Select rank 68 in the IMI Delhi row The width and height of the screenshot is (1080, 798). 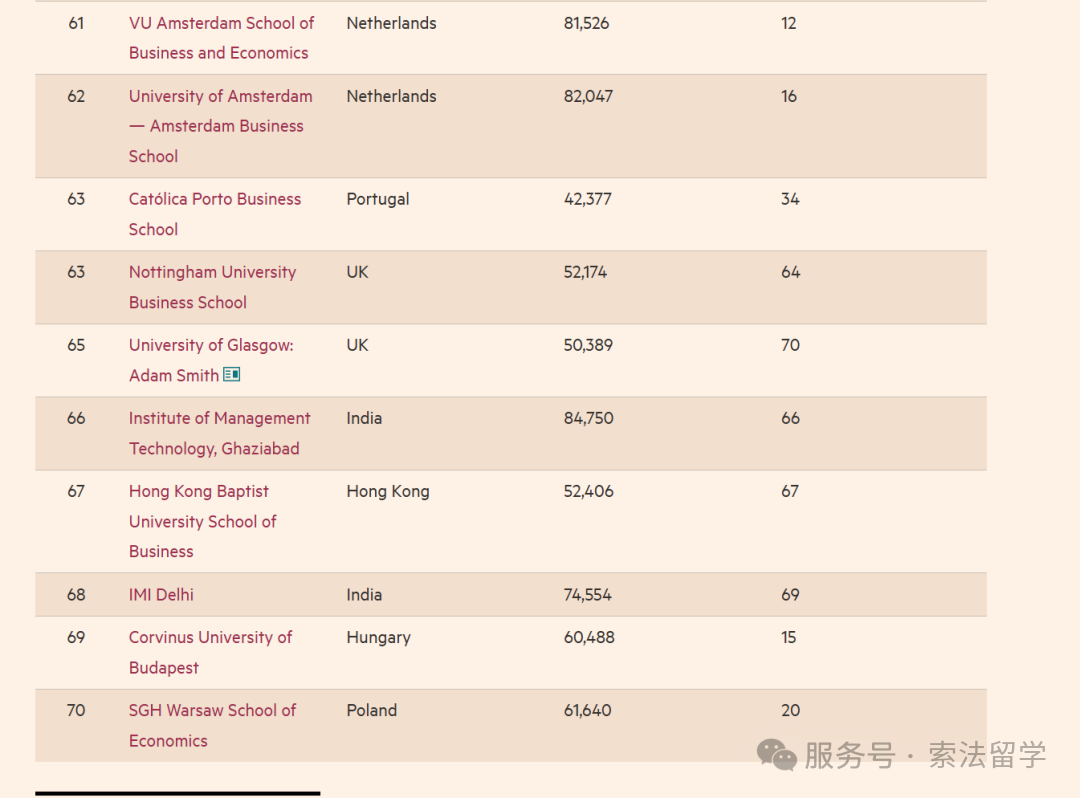pyautogui.click(x=76, y=595)
